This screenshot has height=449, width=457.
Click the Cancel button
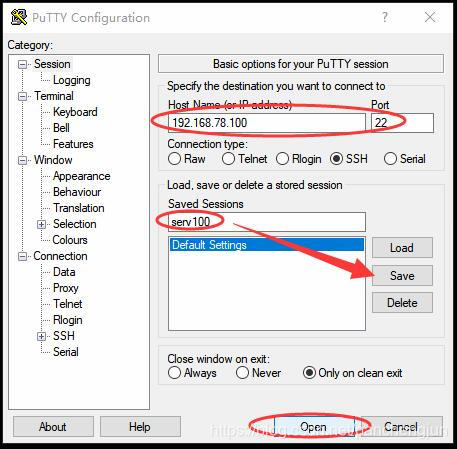coord(401,427)
